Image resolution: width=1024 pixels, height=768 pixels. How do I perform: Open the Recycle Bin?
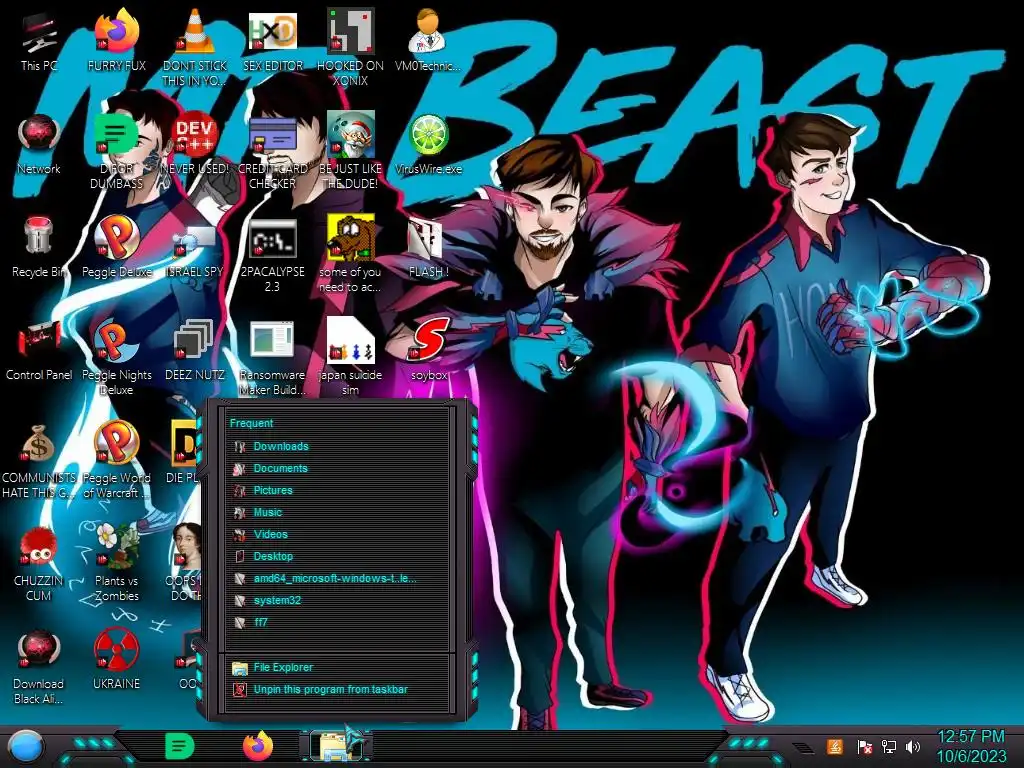tap(39, 248)
